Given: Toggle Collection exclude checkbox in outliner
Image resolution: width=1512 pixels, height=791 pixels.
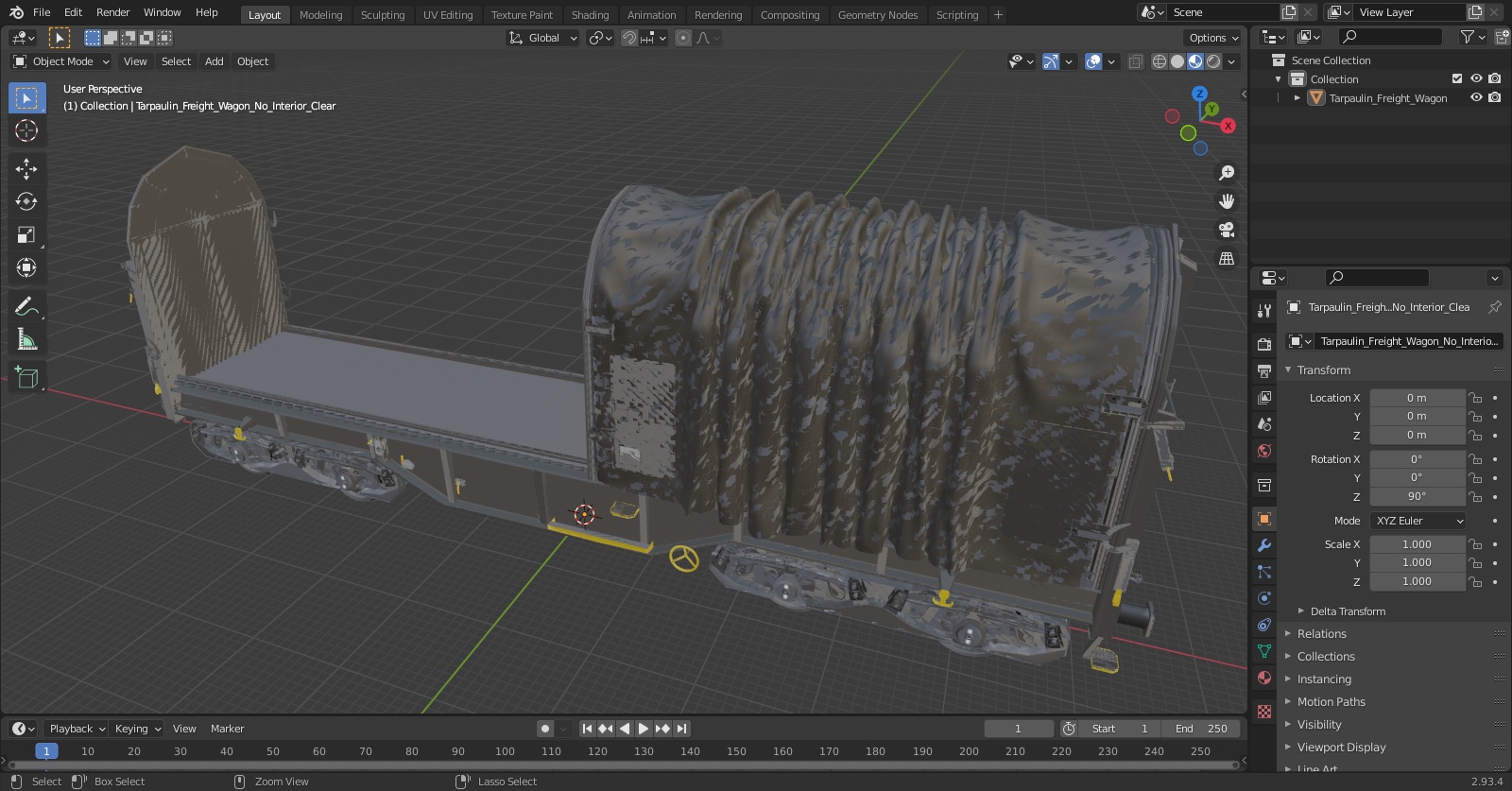Looking at the screenshot, I should [1457, 78].
